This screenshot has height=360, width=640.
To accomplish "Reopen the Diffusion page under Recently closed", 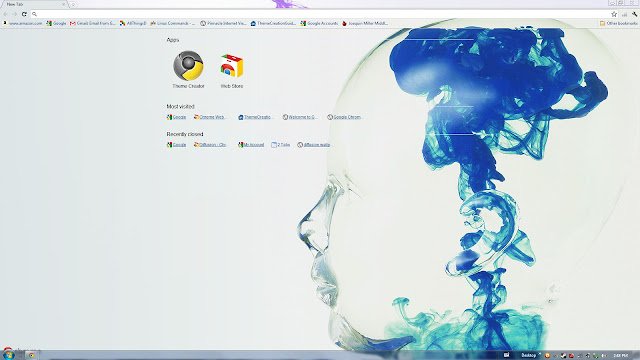I will pos(210,145).
